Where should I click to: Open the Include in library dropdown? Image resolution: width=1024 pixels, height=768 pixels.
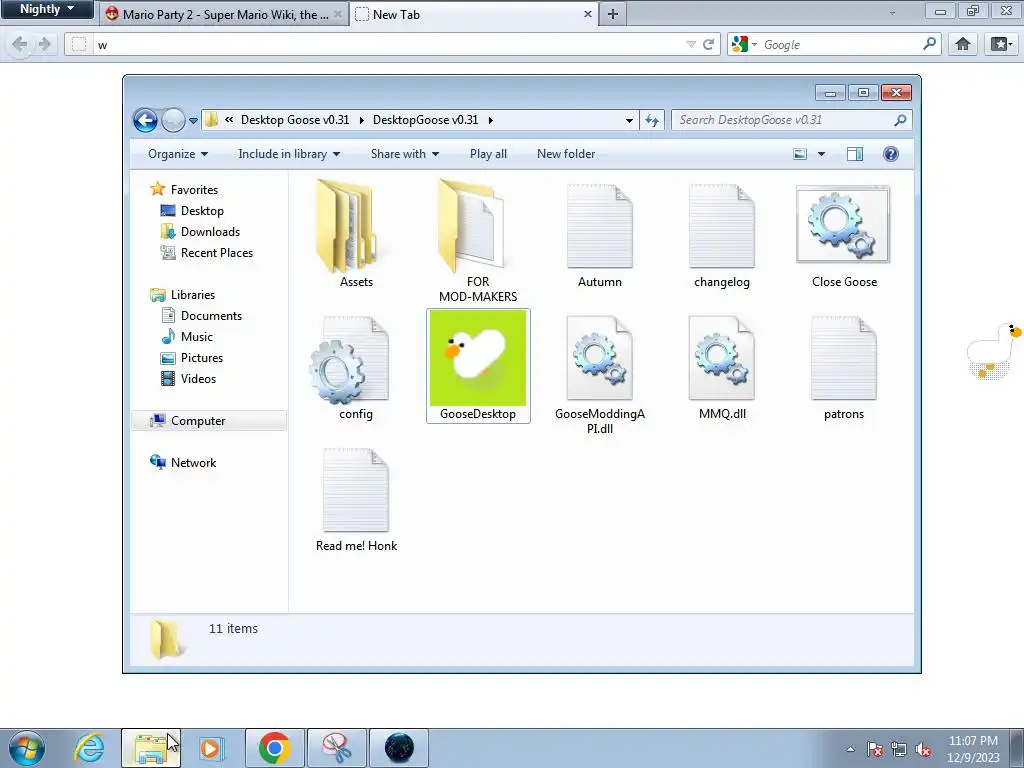(x=289, y=154)
